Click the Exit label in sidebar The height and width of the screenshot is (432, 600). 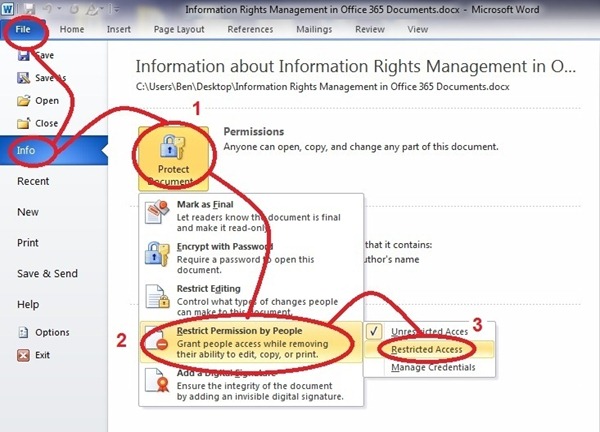[42, 355]
